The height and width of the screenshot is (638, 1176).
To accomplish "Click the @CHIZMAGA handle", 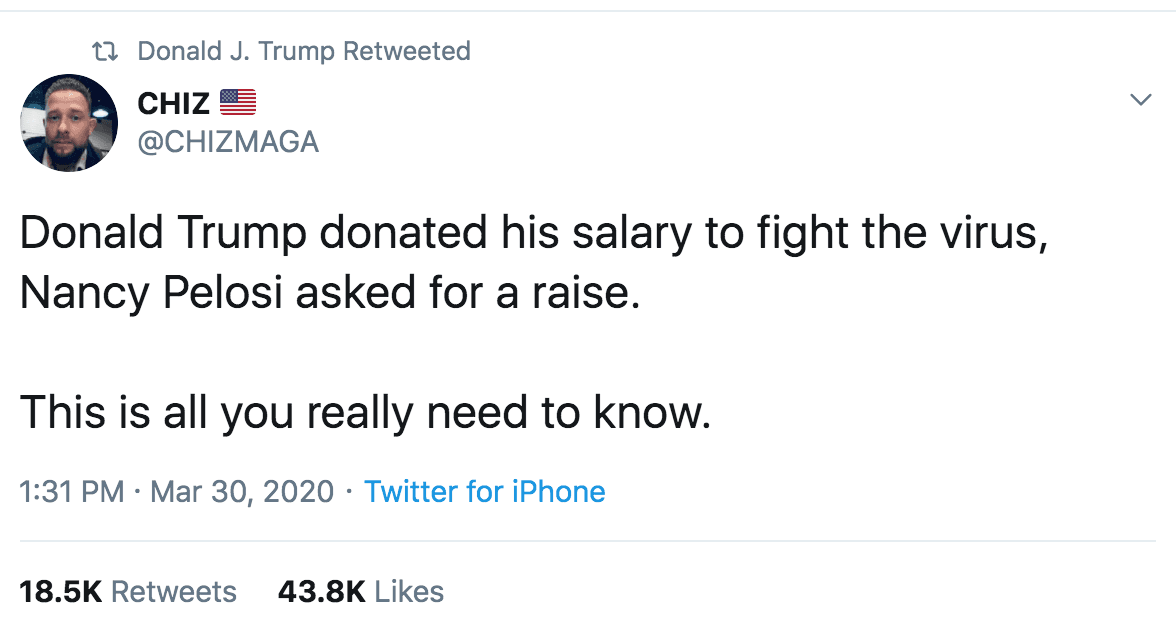I will 228,142.
